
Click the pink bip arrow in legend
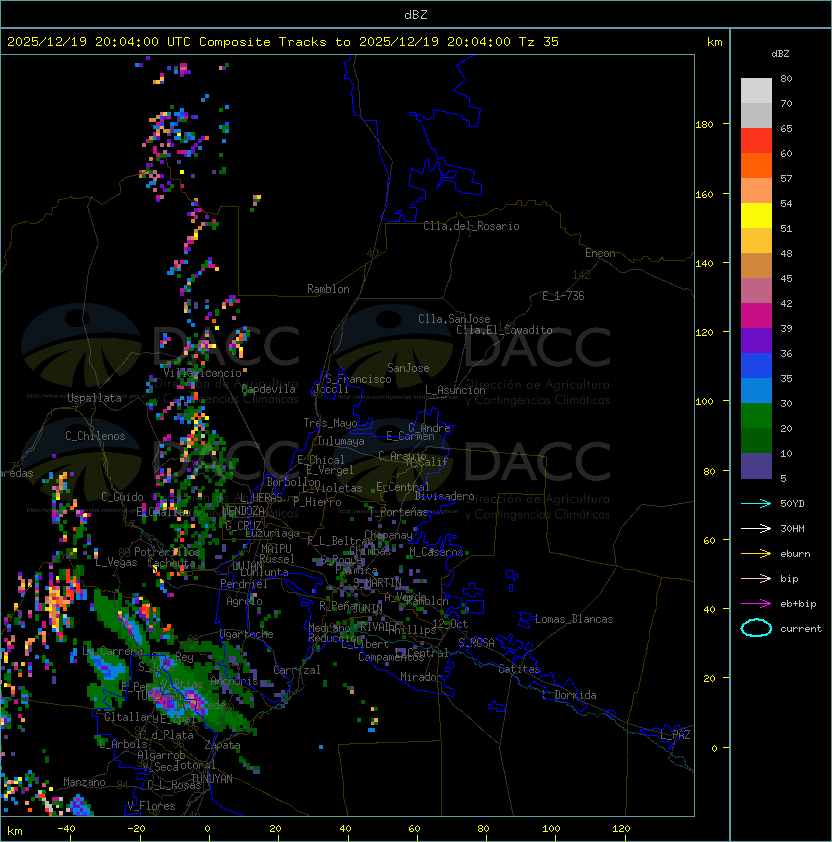(756, 578)
